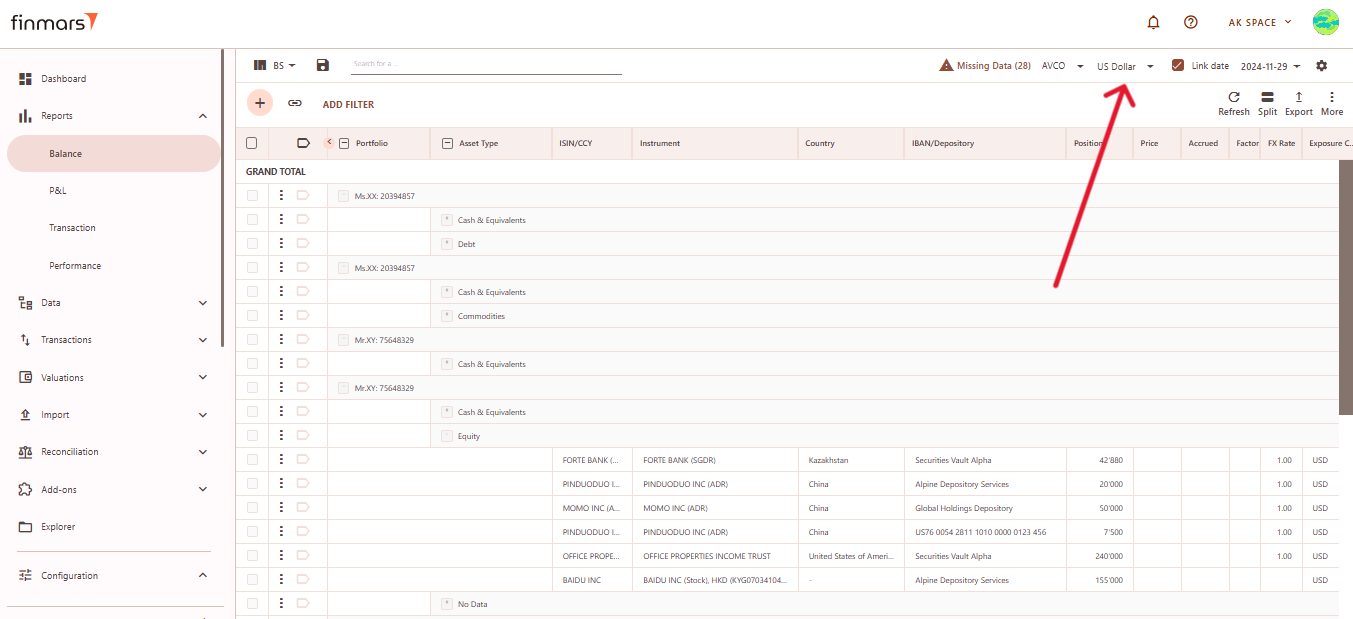Click the ADD FILTER button
Screen dimensions: 1353x619
coord(348,104)
